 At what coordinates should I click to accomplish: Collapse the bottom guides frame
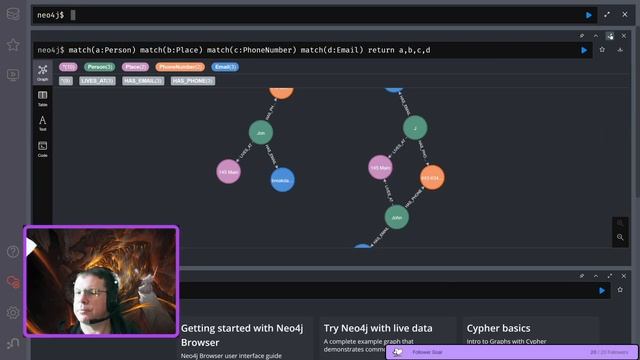click(x=596, y=276)
